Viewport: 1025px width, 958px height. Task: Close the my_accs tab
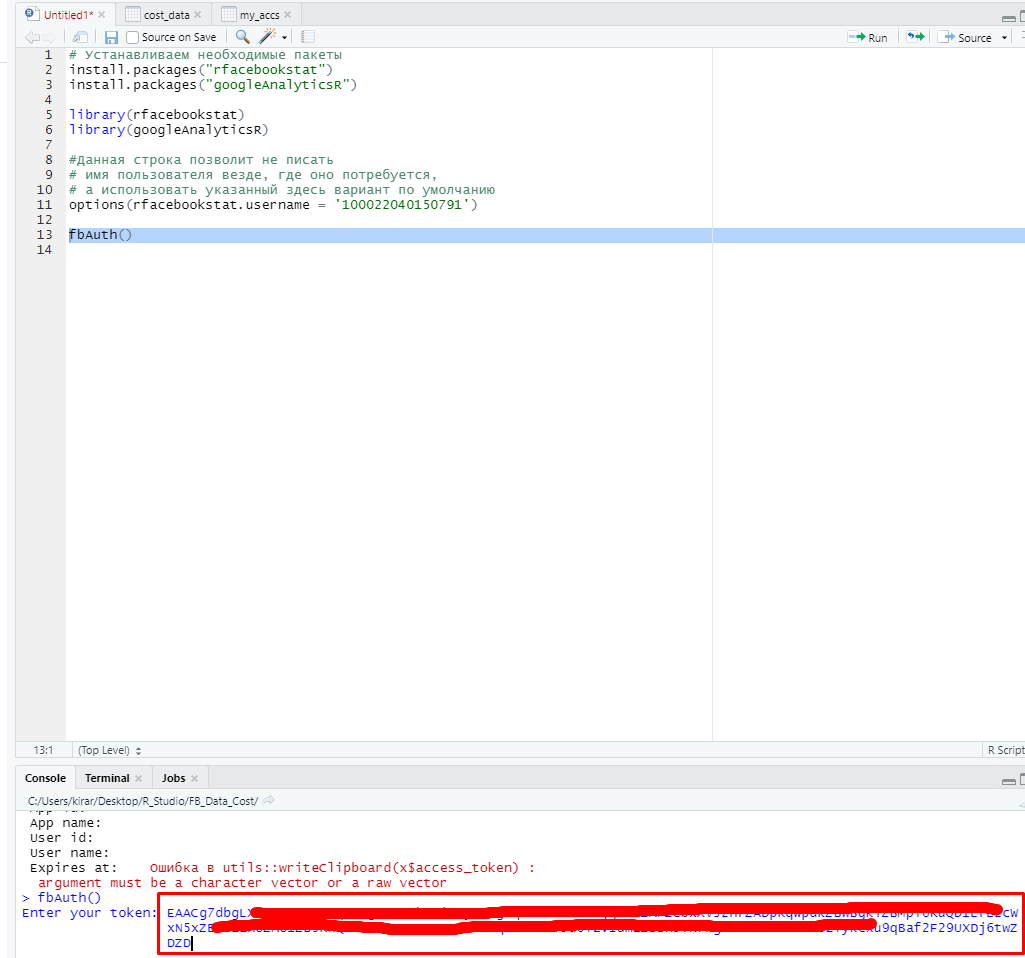[x=289, y=15]
